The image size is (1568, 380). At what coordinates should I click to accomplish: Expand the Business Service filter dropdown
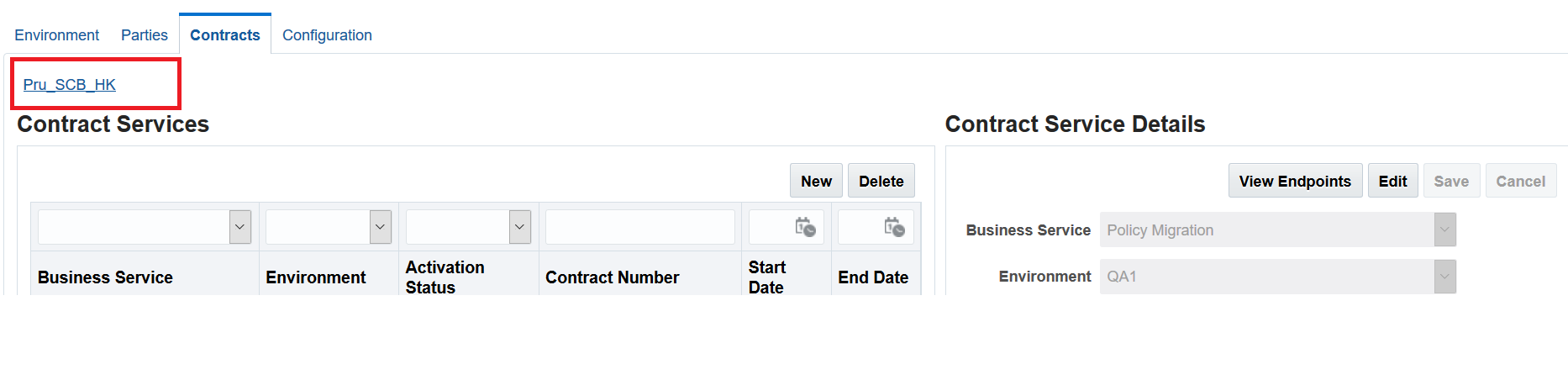tap(240, 227)
